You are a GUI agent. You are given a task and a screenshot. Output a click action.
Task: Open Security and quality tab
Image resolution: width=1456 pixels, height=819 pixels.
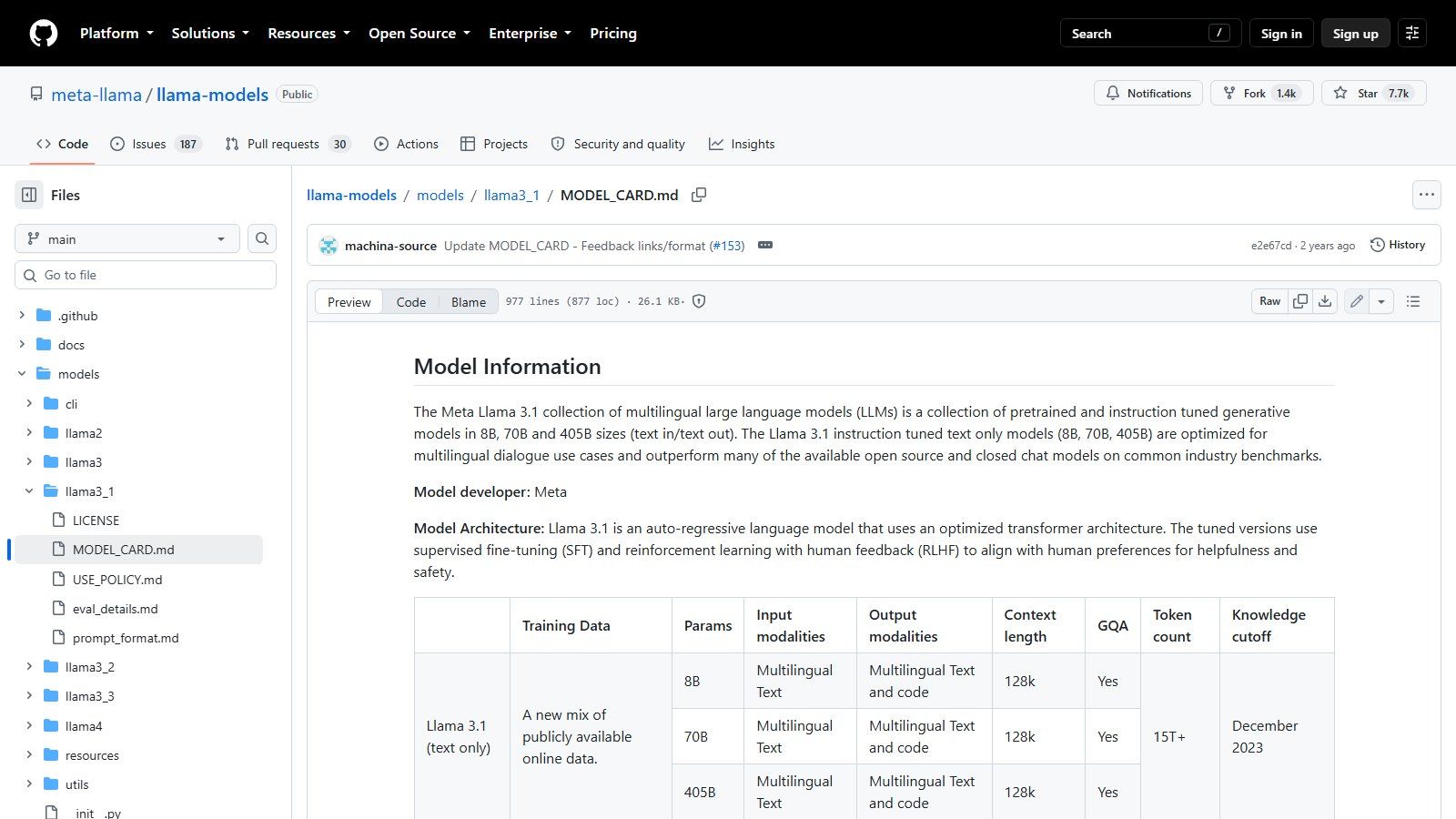(618, 144)
